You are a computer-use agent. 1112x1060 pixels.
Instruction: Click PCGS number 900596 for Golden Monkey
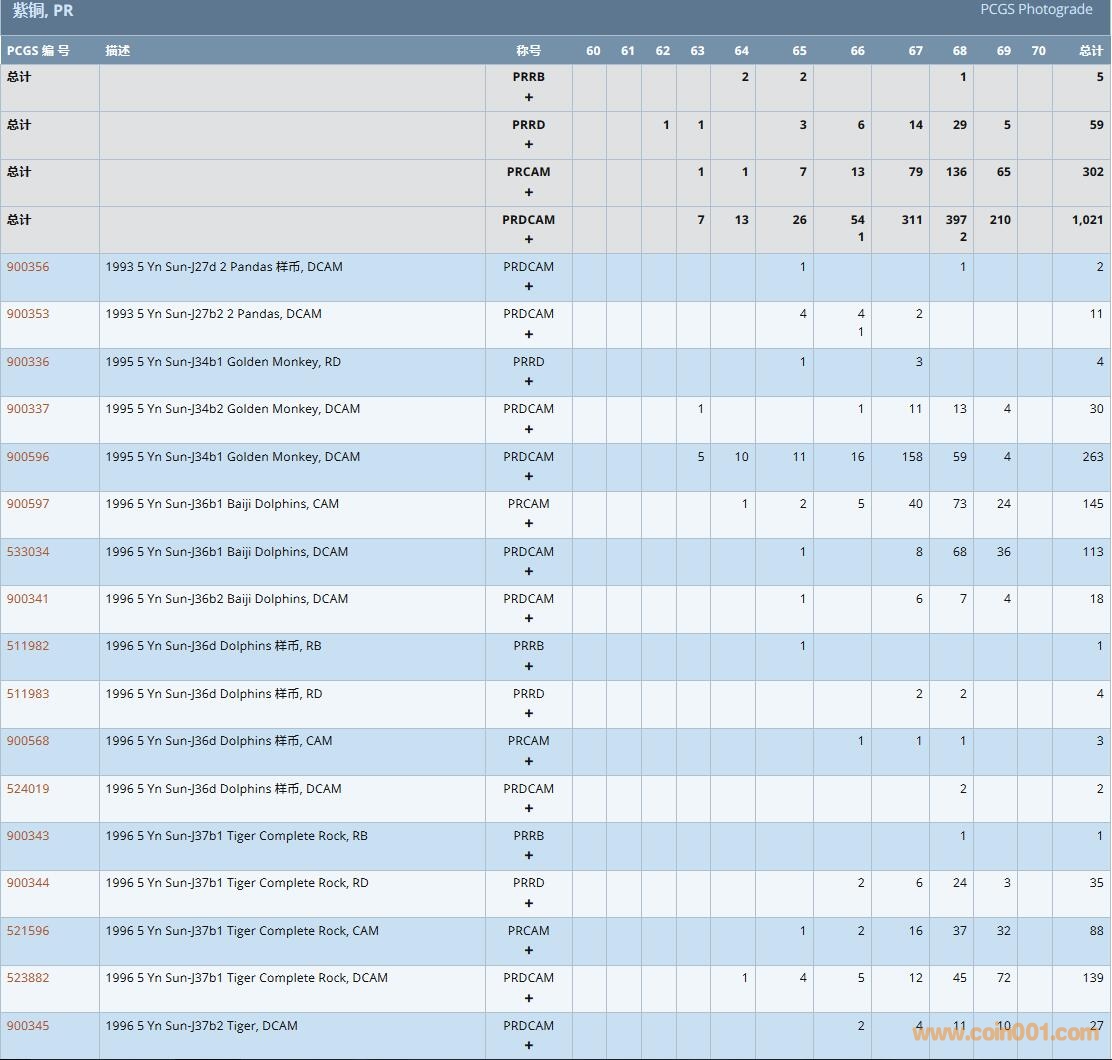[28, 457]
